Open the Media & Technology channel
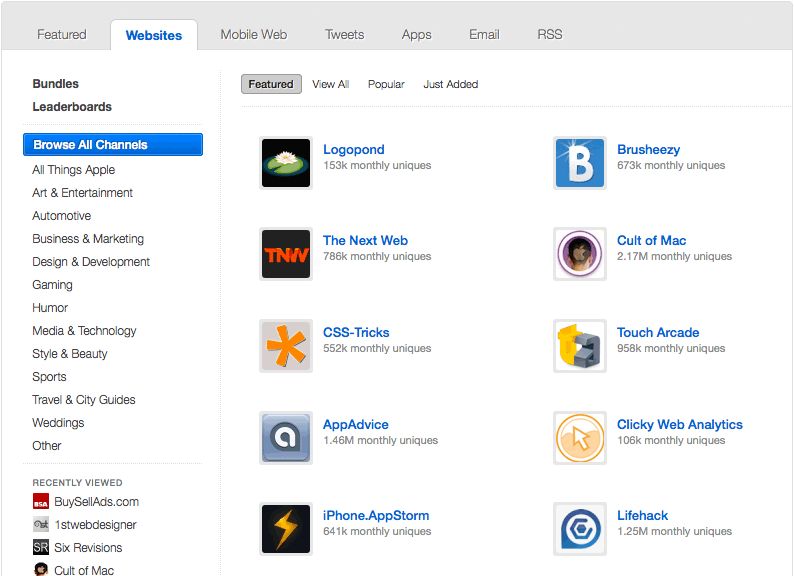 tap(84, 331)
